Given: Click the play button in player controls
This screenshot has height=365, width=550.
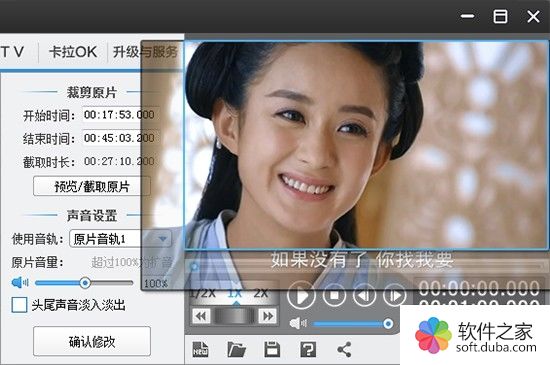Looking at the screenshot, I should (x=301, y=295).
